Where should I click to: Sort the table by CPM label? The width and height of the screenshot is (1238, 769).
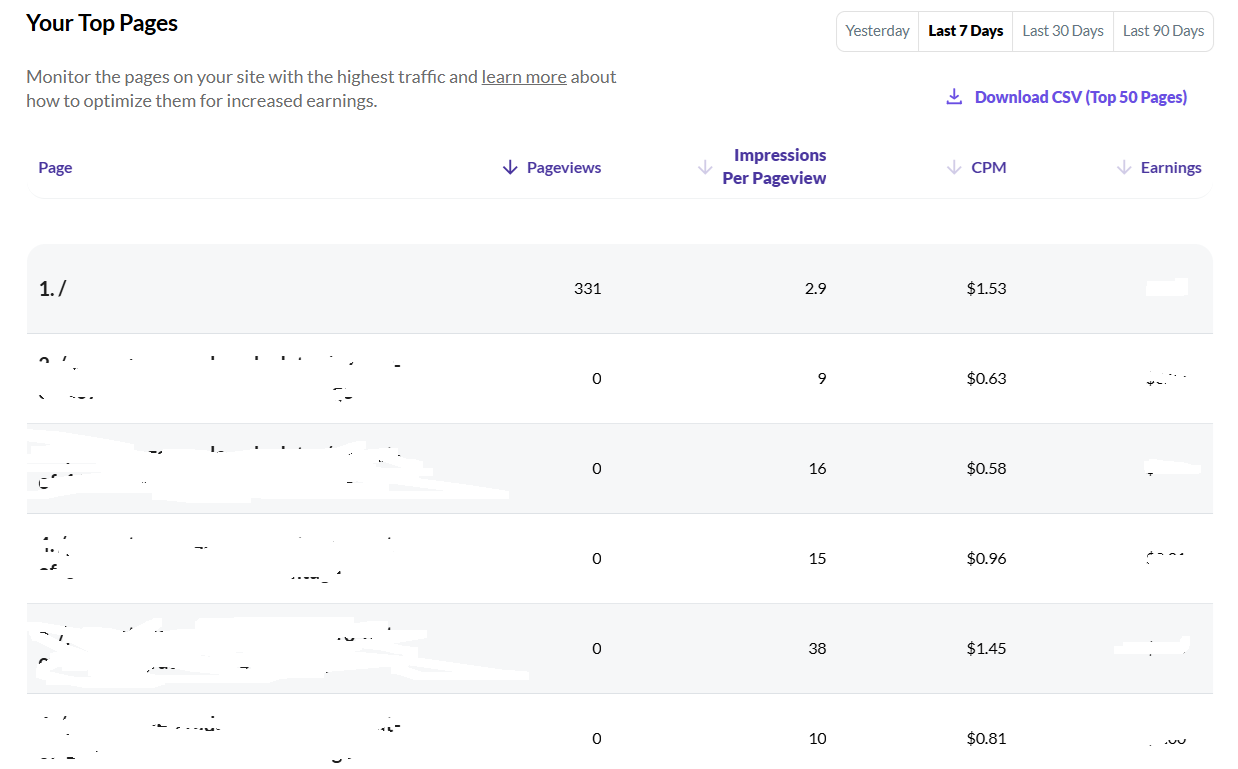(988, 168)
